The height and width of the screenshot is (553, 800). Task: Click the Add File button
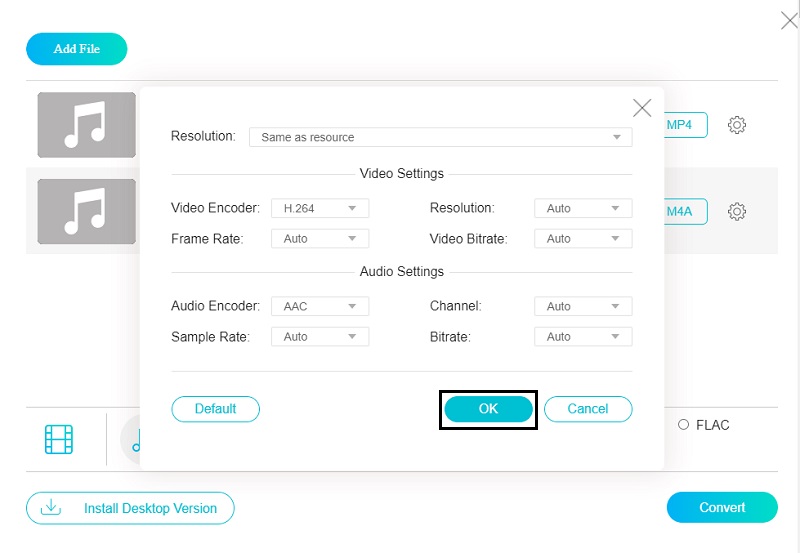pyautogui.click(x=77, y=49)
